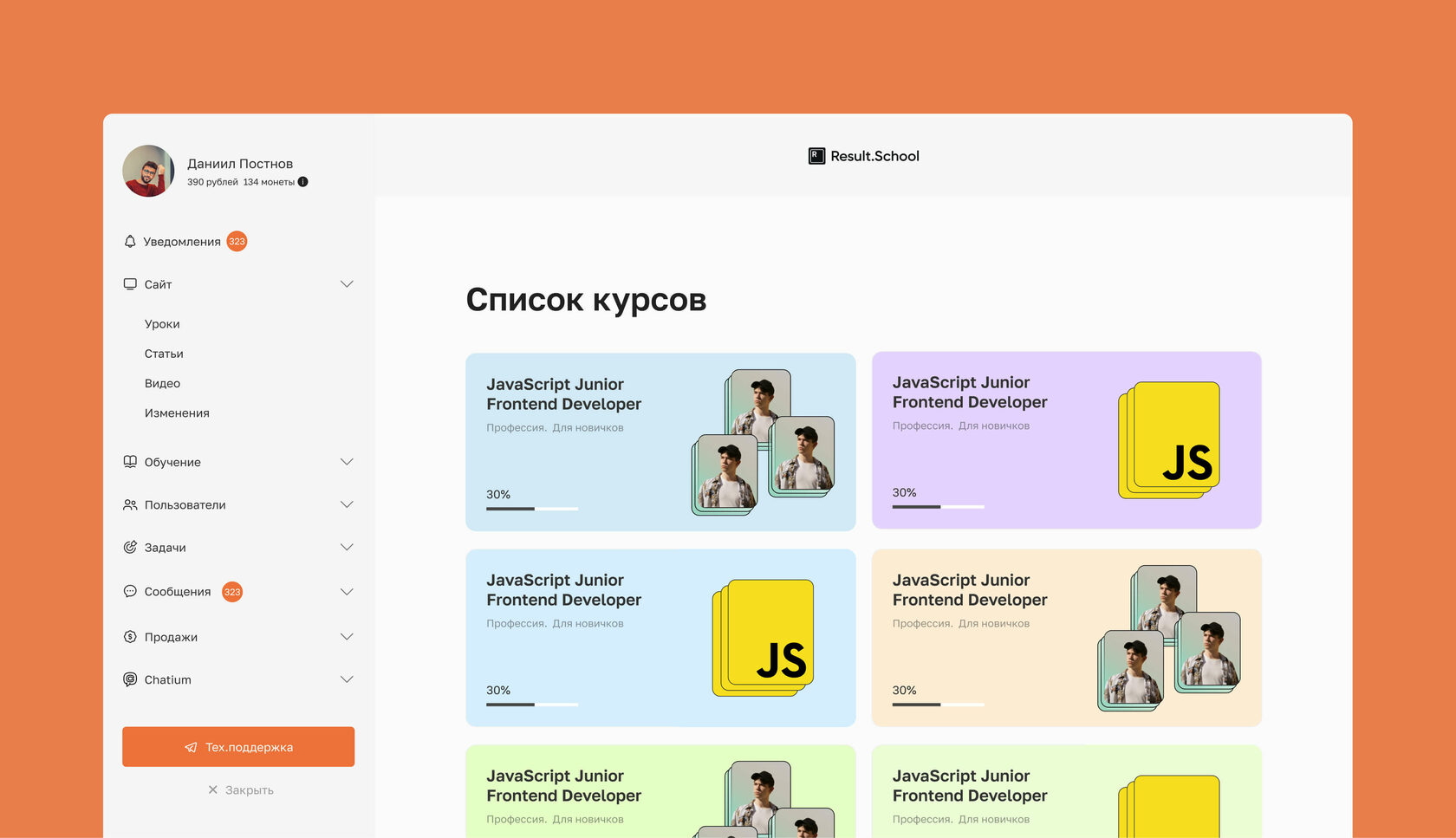Click the X icon beside Закрыть
This screenshot has height=838, width=1456.
point(213,789)
